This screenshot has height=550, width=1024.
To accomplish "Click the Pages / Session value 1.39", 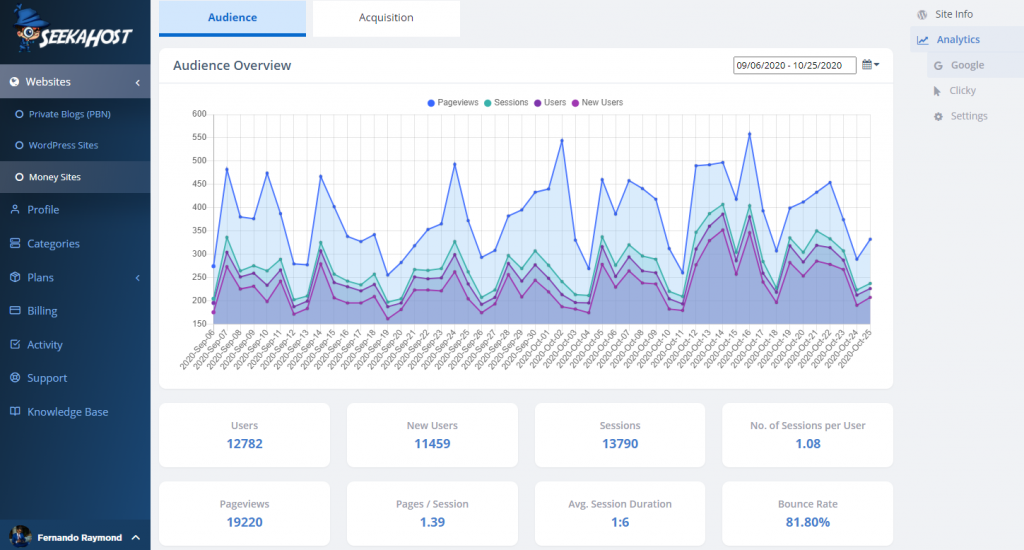I will (x=432, y=523).
